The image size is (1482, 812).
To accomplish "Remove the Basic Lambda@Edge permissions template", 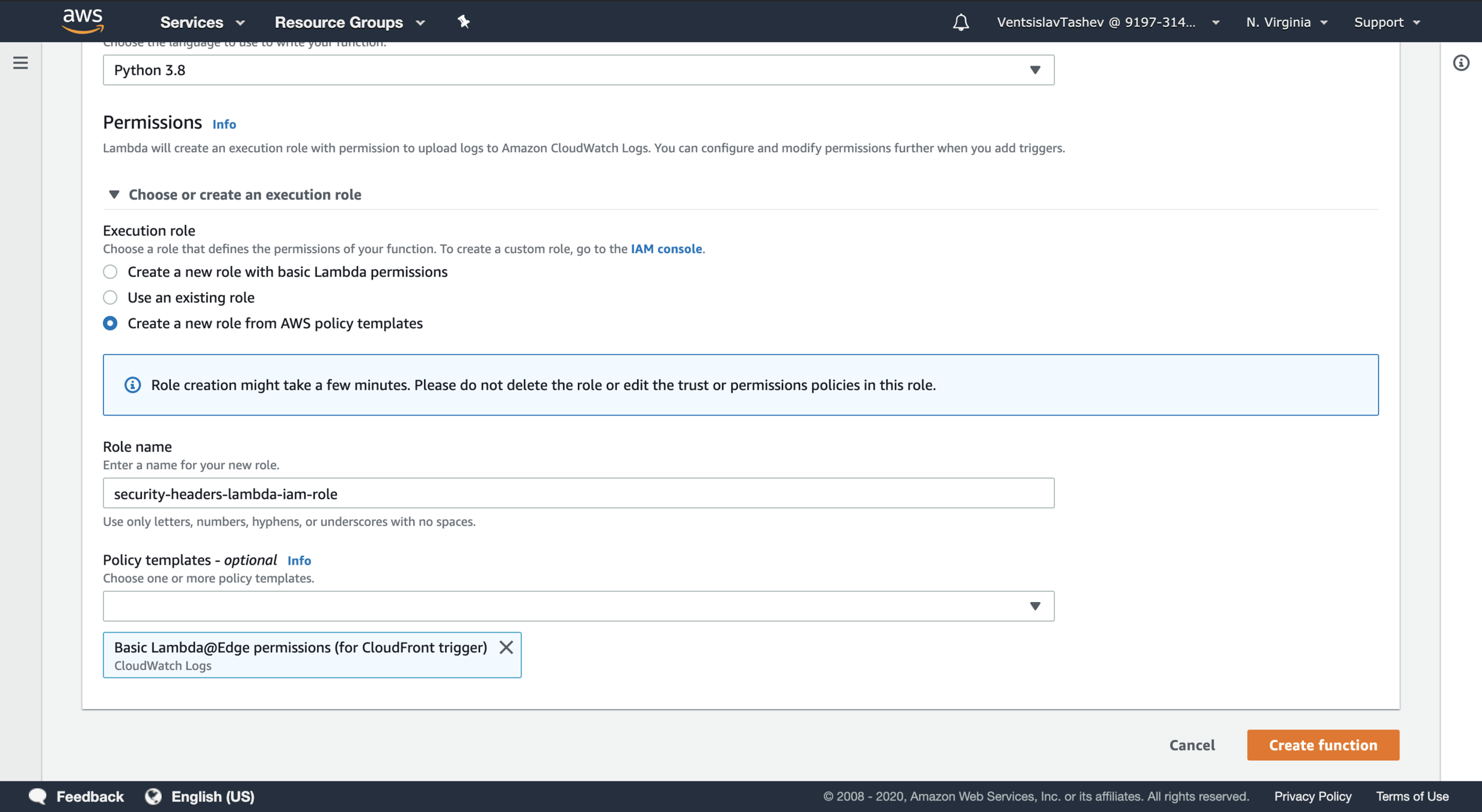I will click(506, 647).
